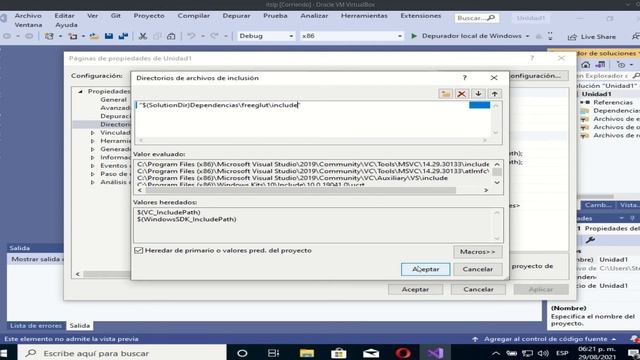Move the include line down with arrow
Screen dimensions: 640x360
coord(478,94)
